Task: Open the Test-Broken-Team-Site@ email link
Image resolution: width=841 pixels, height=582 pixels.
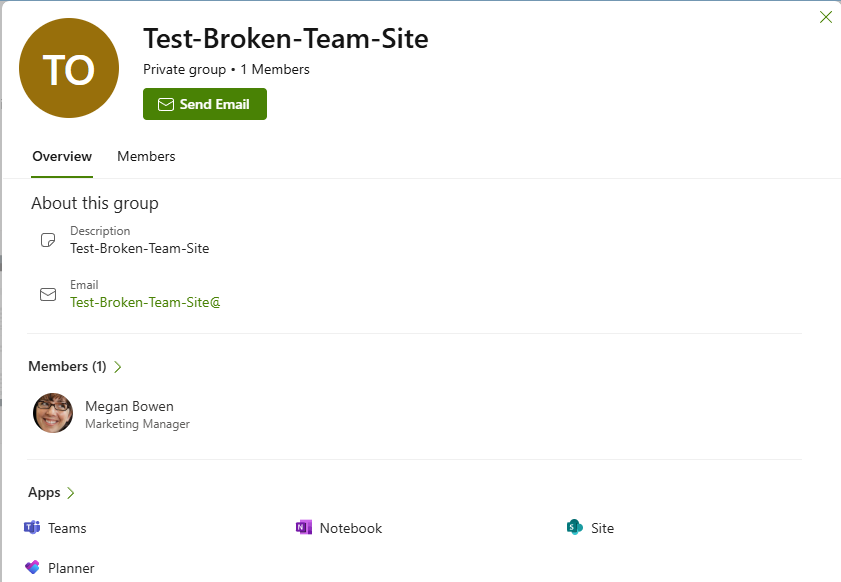Action: click(x=145, y=303)
